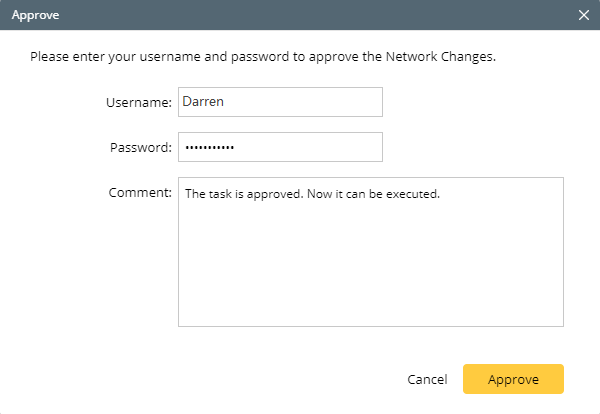Click inside the Comment text box

point(370,251)
